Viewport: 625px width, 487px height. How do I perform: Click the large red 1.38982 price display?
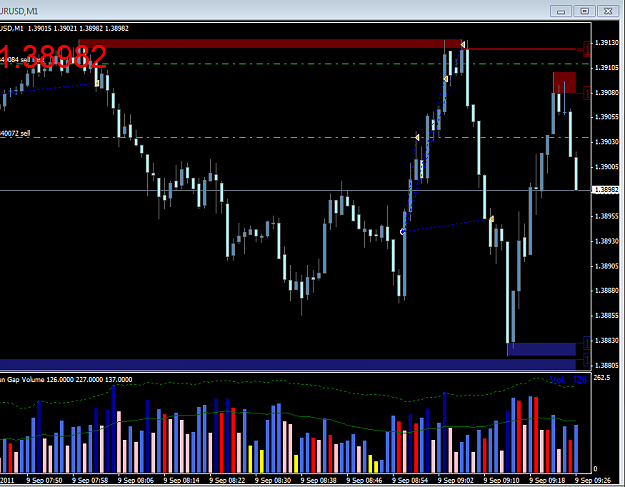pyautogui.click(x=53, y=56)
